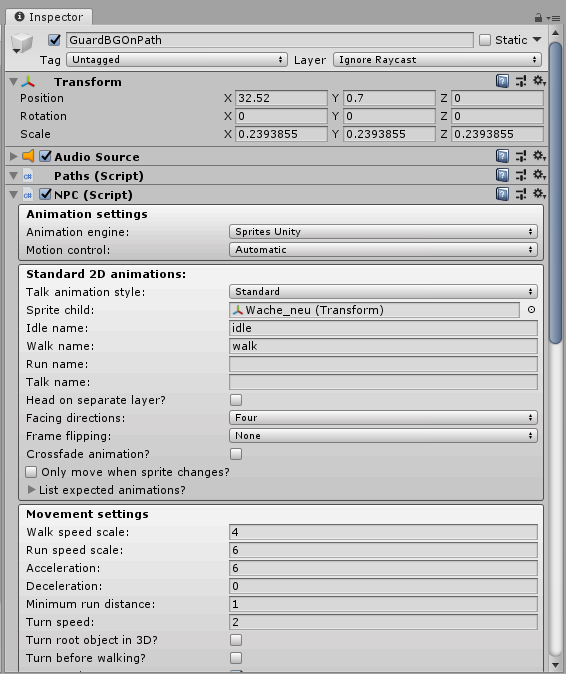Click the Audio Source speaker icon

28,156
